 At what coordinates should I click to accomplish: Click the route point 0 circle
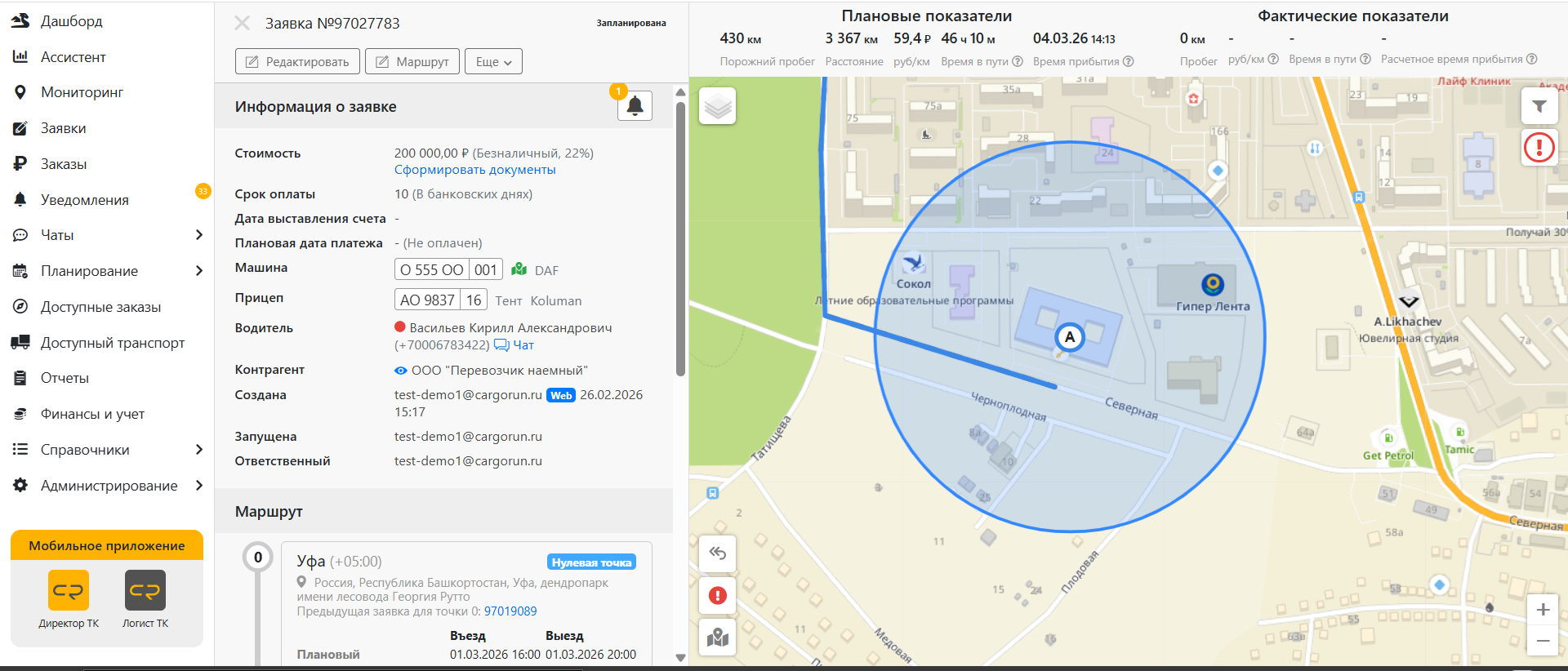[x=258, y=558]
